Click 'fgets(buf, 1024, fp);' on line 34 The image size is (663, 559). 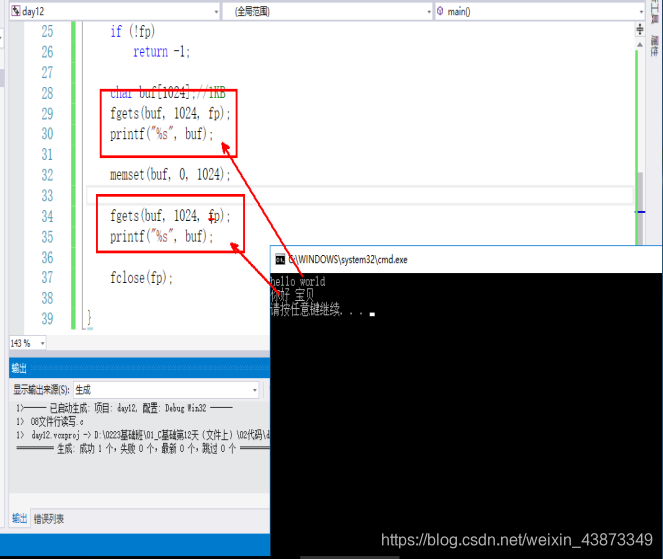coord(170,216)
